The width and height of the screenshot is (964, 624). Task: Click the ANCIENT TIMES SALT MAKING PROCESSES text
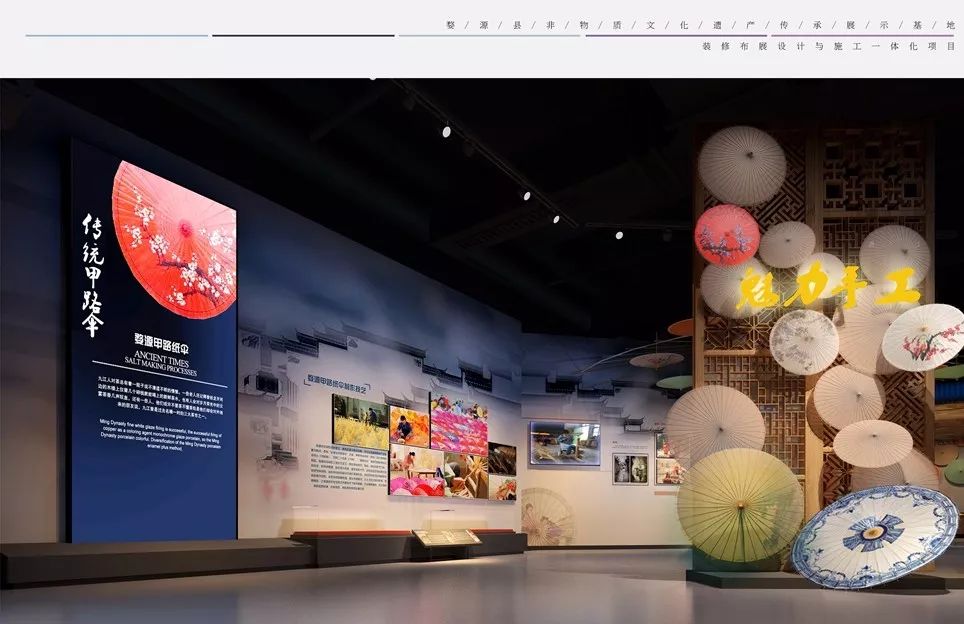point(161,363)
